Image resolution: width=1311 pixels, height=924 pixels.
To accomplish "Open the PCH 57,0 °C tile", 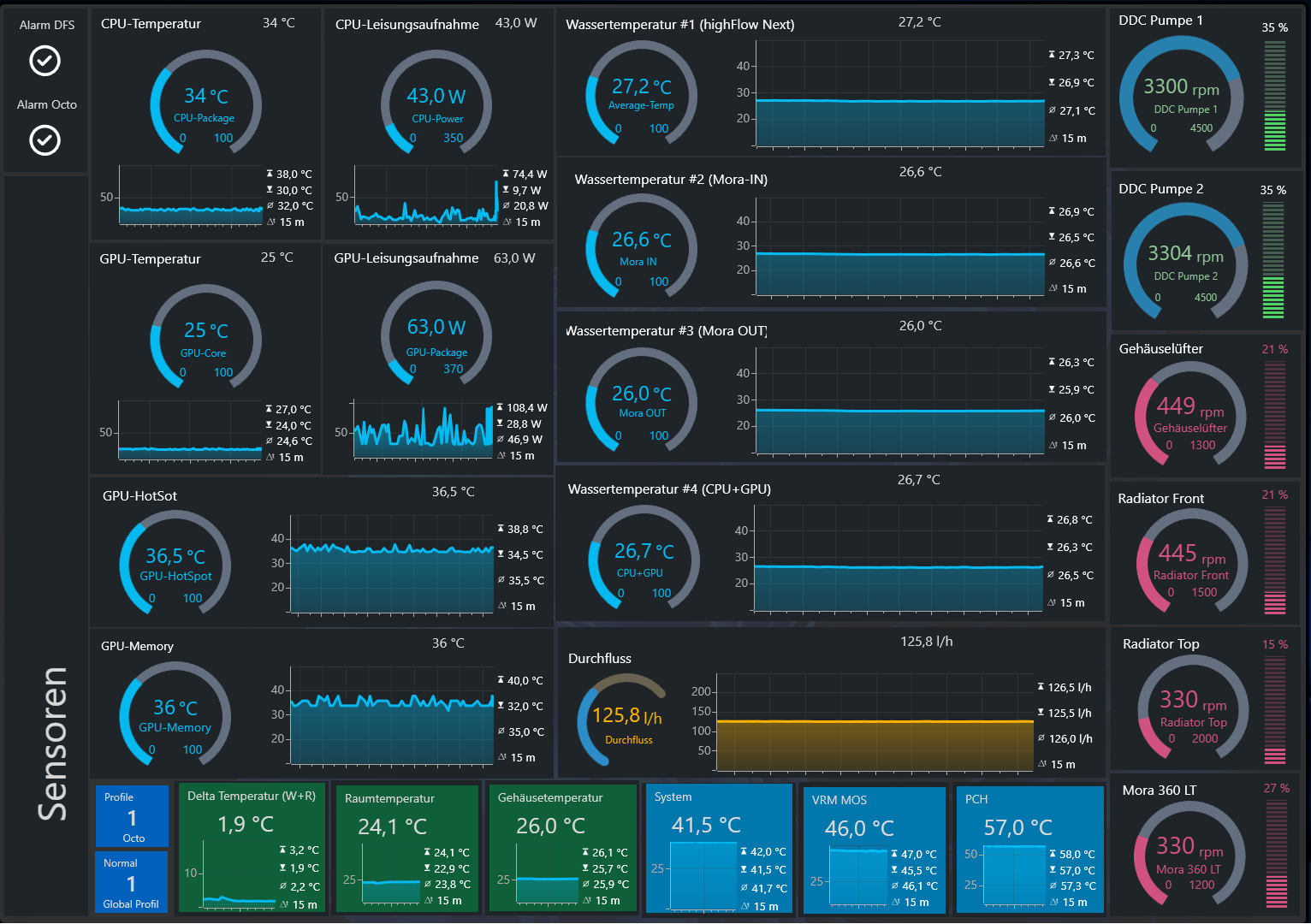I will (x=1030, y=850).
